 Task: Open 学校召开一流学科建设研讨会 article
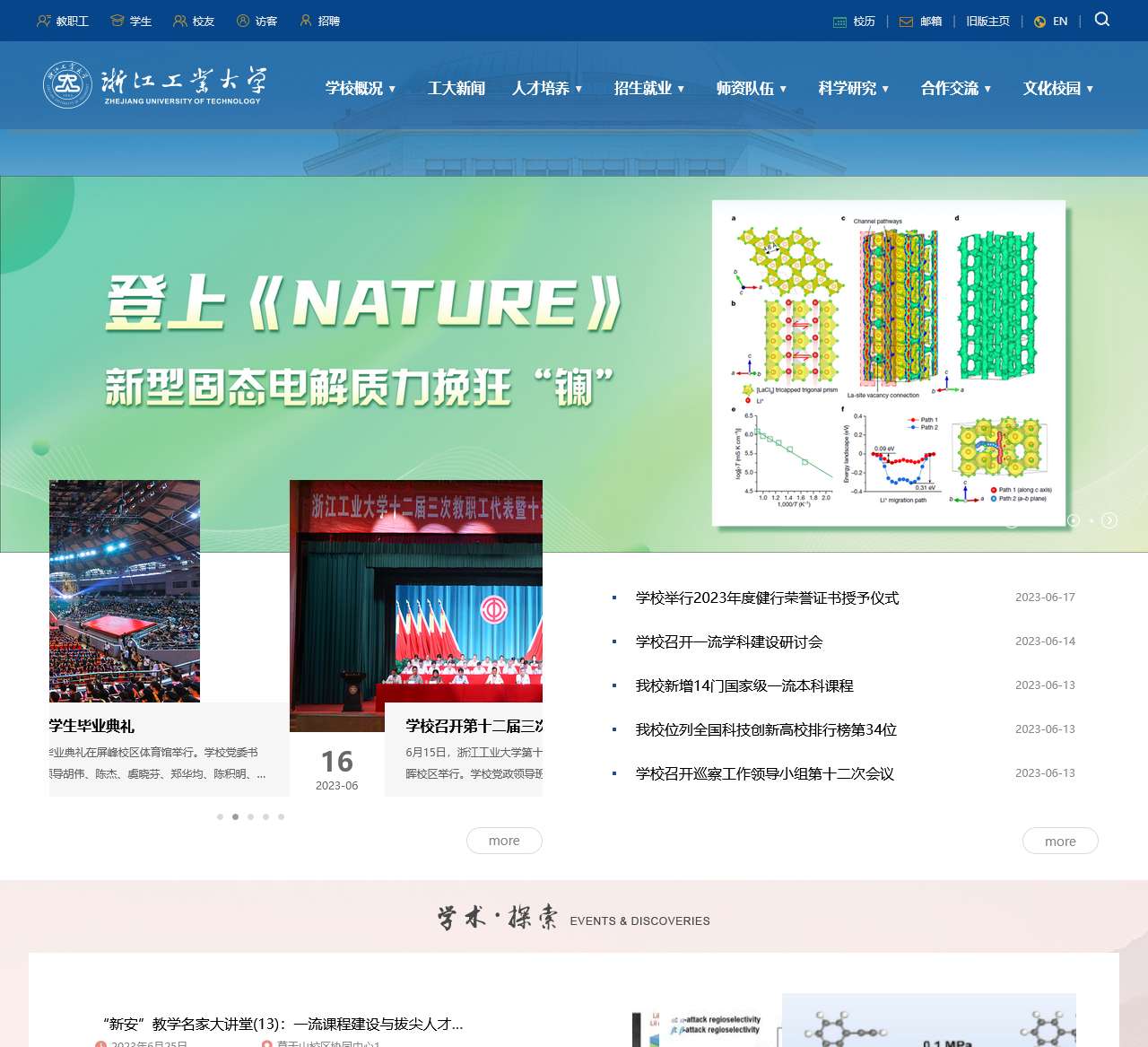coord(729,641)
